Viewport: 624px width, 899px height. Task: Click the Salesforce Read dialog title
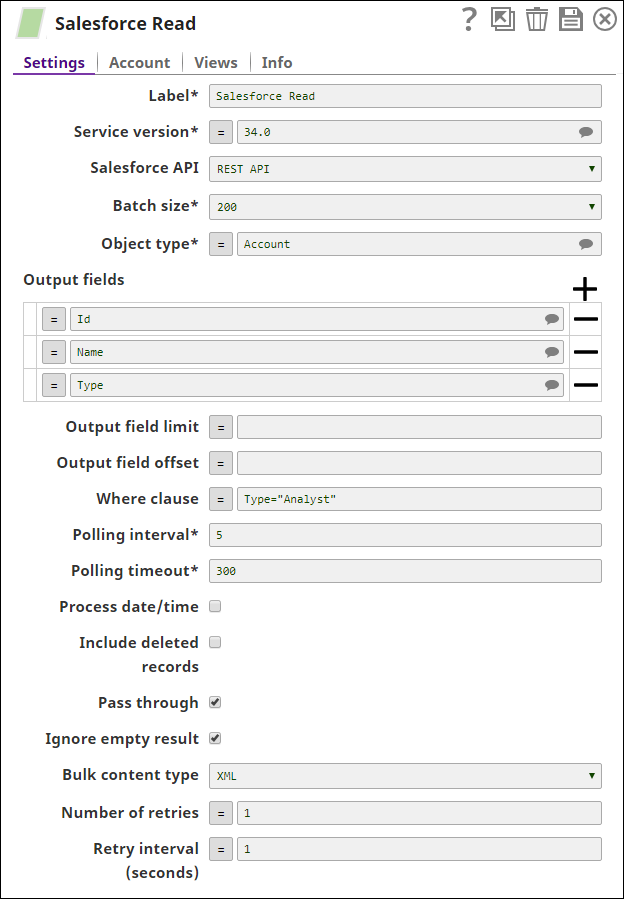pyautogui.click(x=126, y=24)
